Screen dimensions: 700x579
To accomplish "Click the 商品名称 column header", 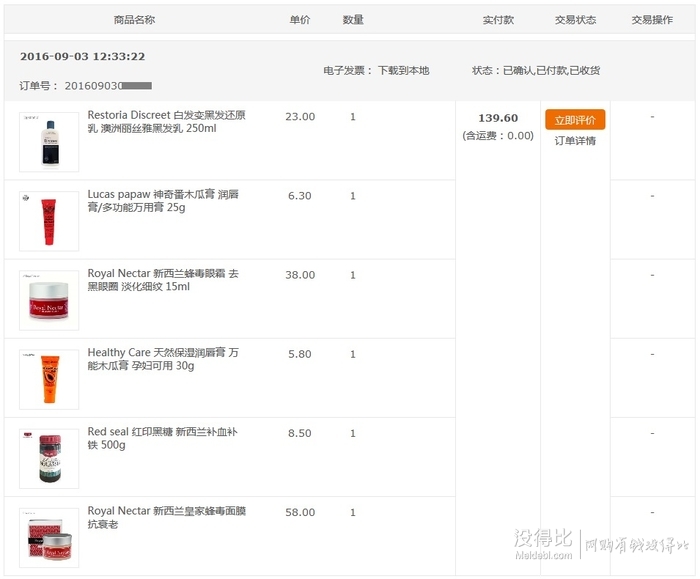I will [x=134, y=20].
